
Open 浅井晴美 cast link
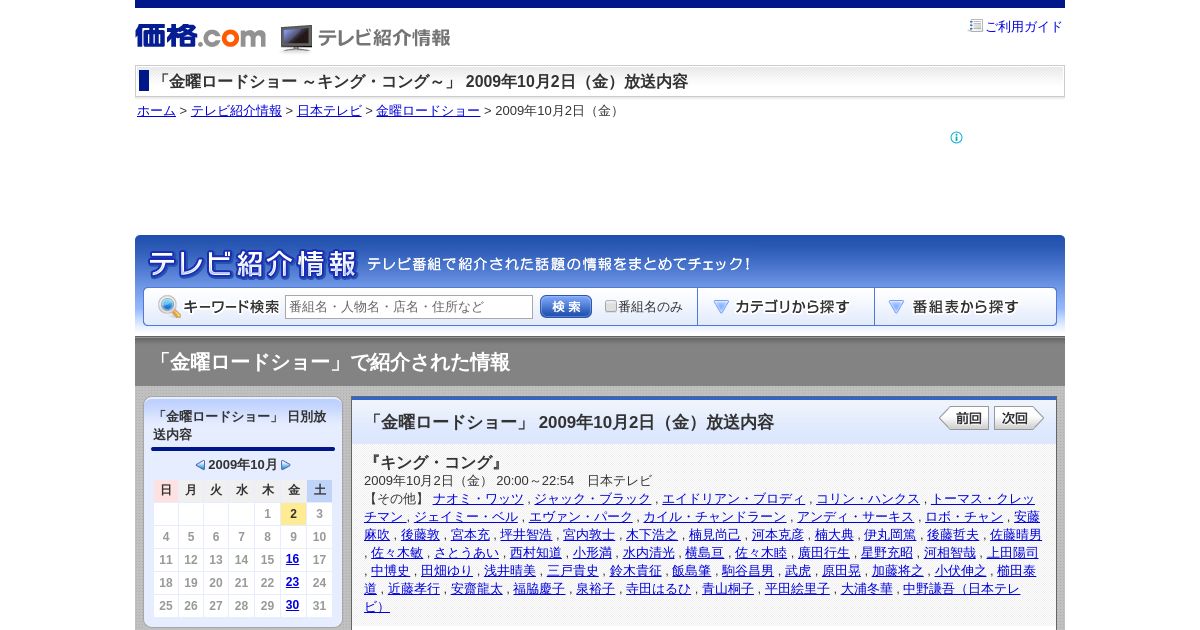(510, 571)
